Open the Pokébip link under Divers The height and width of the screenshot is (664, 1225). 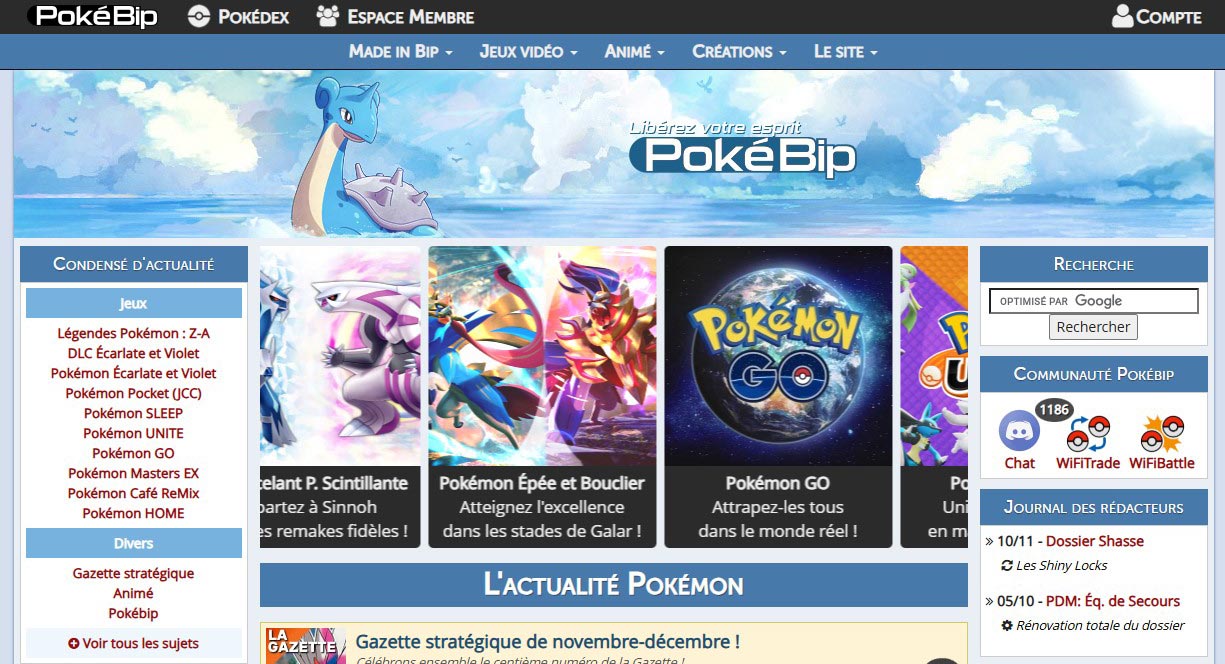[x=133, y=613]
